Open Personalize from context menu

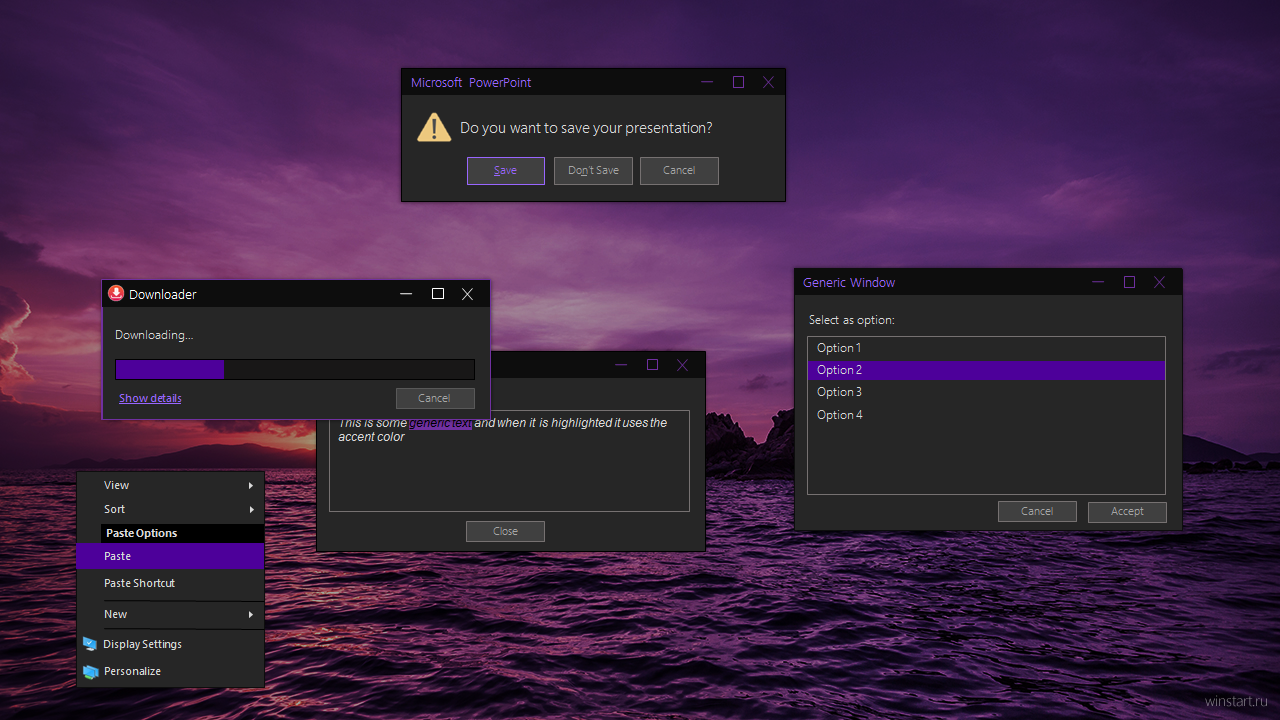pos(170,671)
